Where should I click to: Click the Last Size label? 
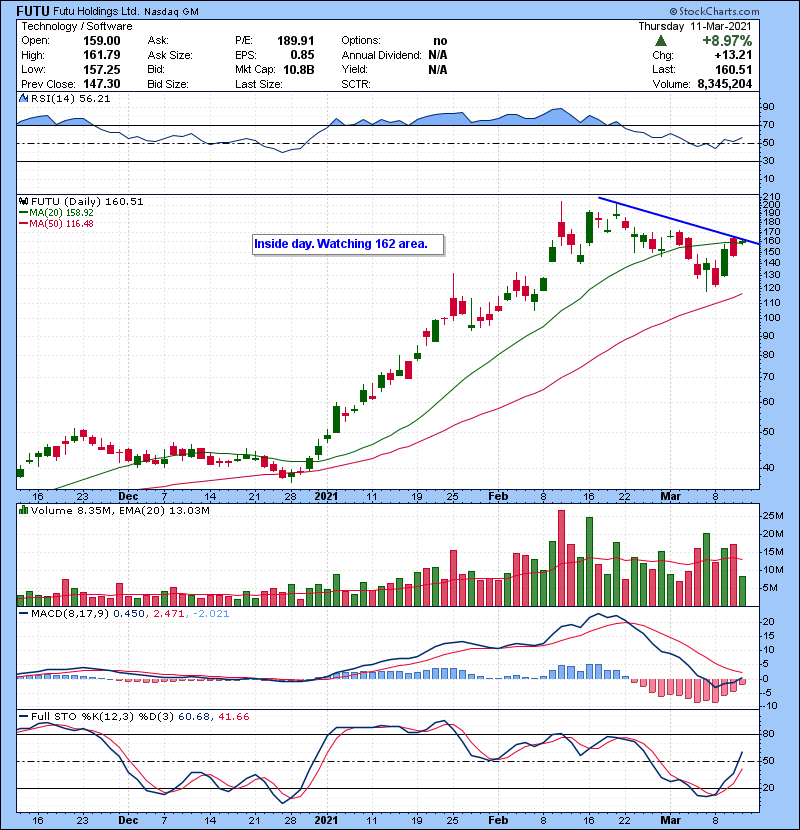(259, 84)
